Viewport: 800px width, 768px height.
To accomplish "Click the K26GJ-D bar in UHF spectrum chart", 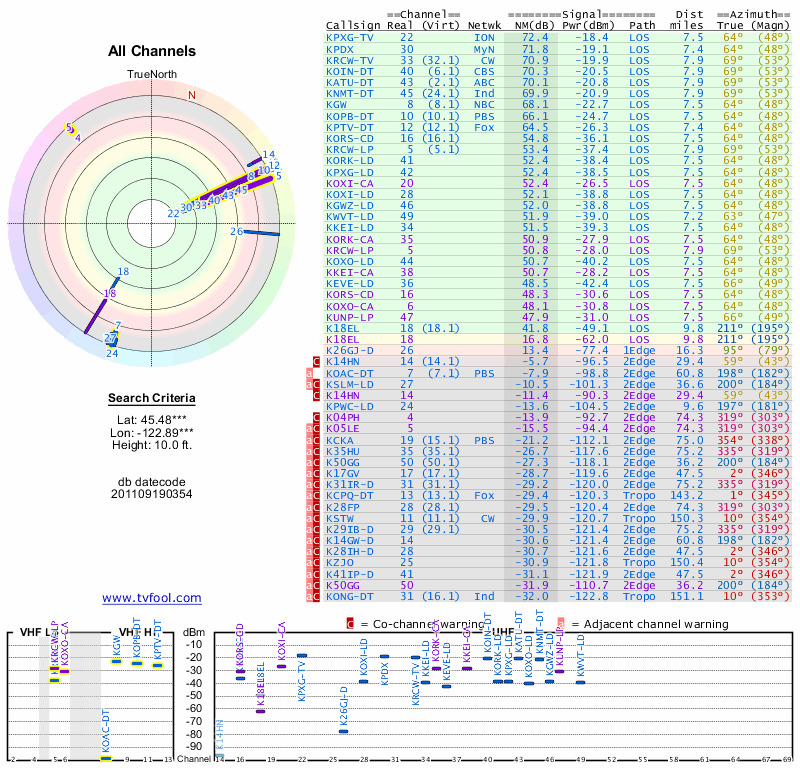I will pyautogui.click(x=343, y=731).
